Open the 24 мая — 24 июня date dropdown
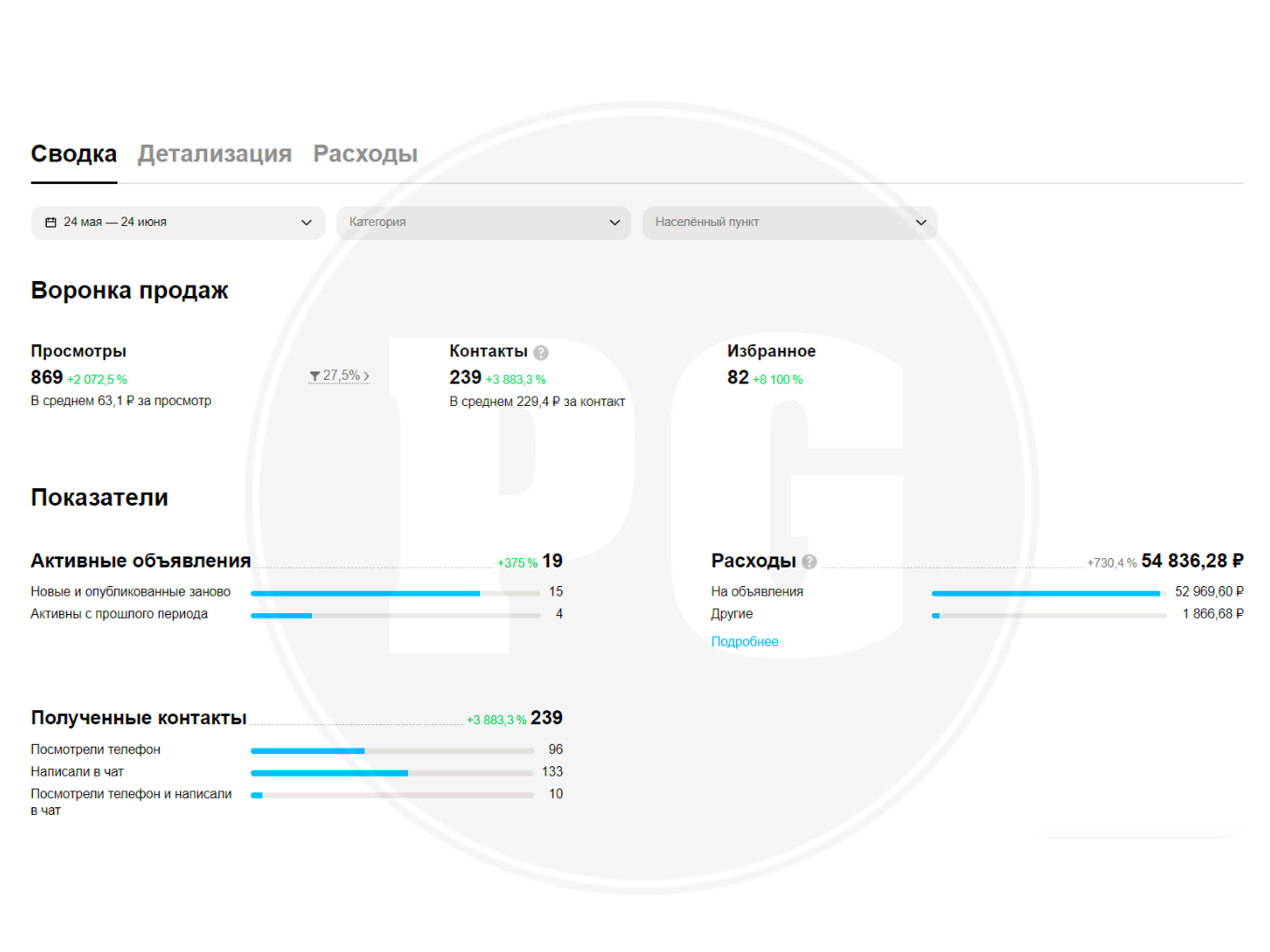Screen dimensions: 1270x952 point(177,222)
